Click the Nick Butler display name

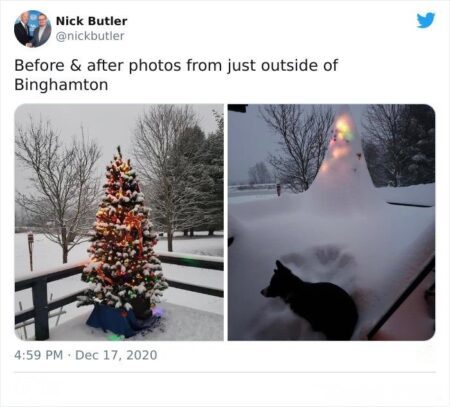coord(91,21)
